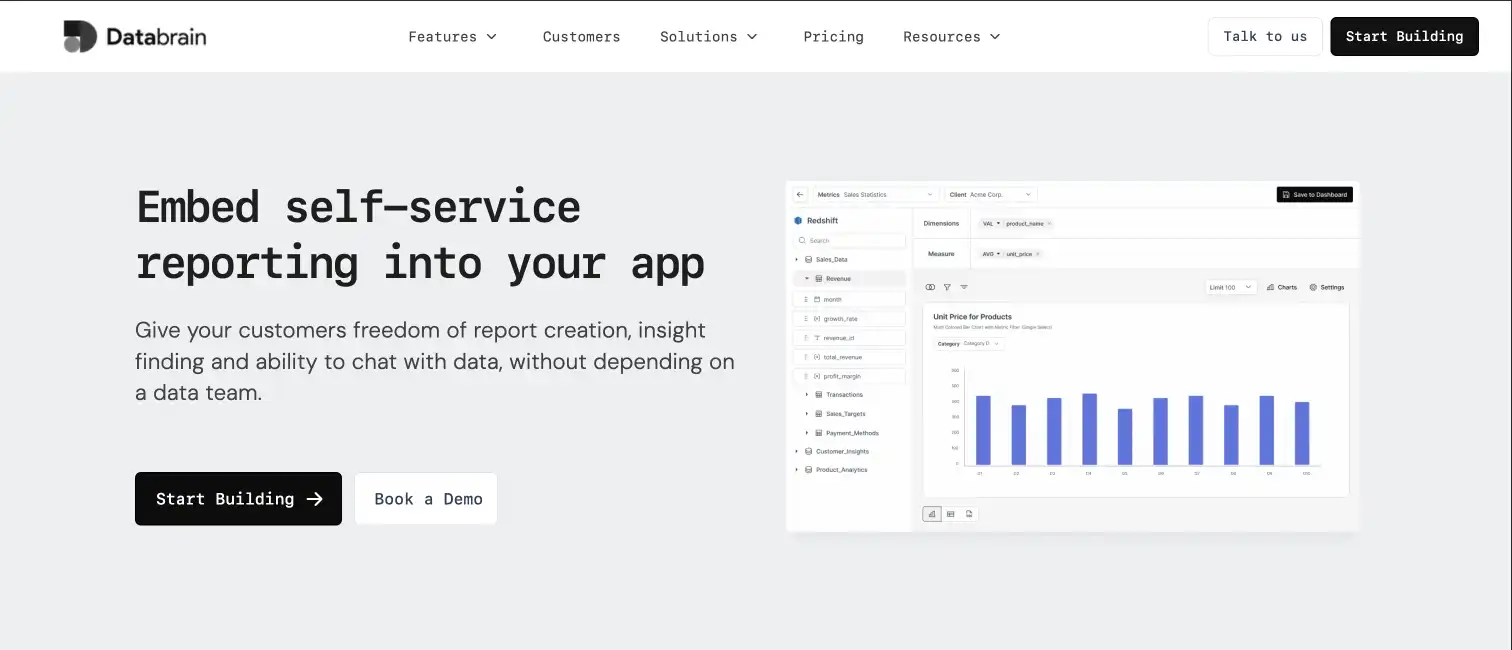
Task: Remove the unit_price measure chip
Action: tap(1037, 254)
